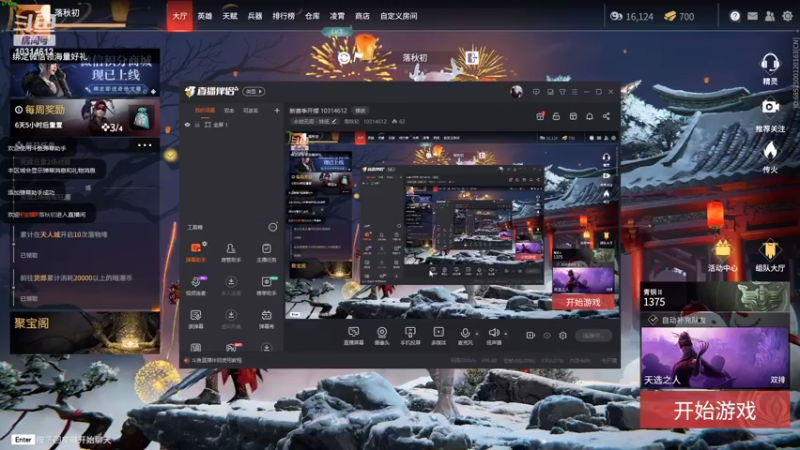Open the 活动中心 activity center
Image resolution: width=800 pixels, height=450 pixels.
coord(722,255)
